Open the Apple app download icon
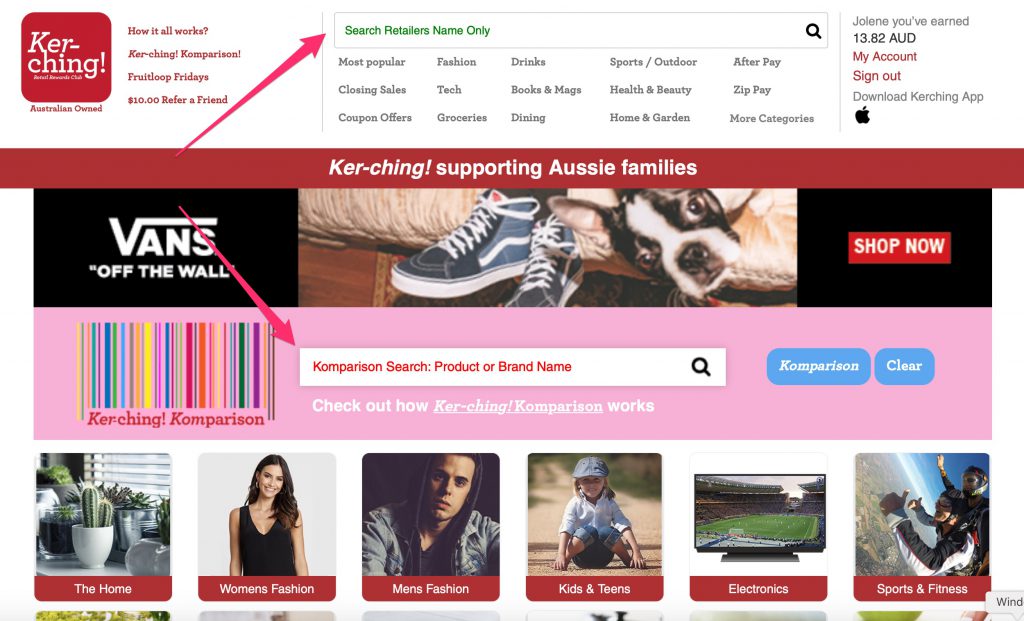This screenshot has height=621, width=1024. pyautogui.click(x=862, y=116)
